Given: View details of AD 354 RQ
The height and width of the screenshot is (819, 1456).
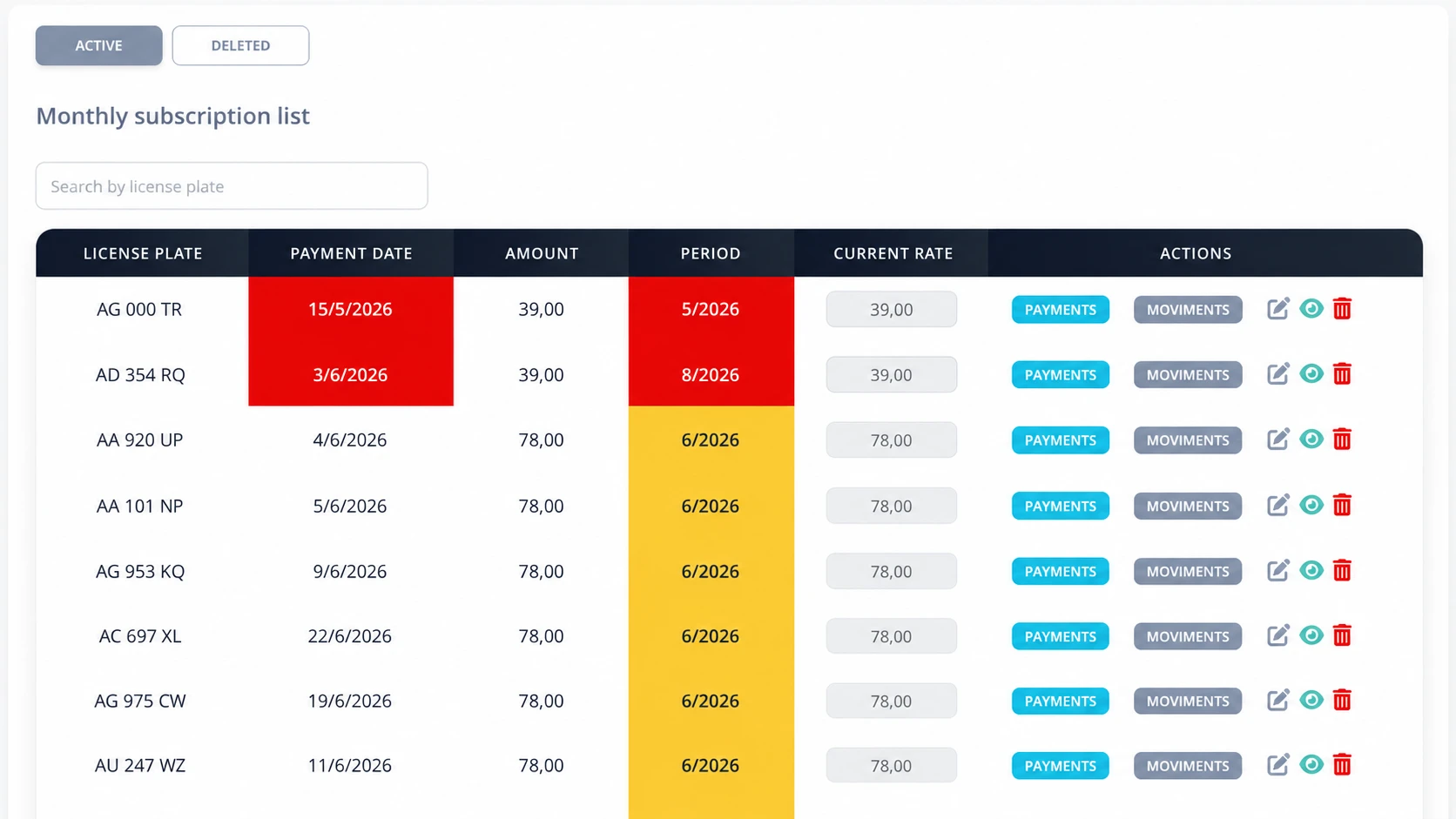Looking at the screenshot, I should point(1311,373).
